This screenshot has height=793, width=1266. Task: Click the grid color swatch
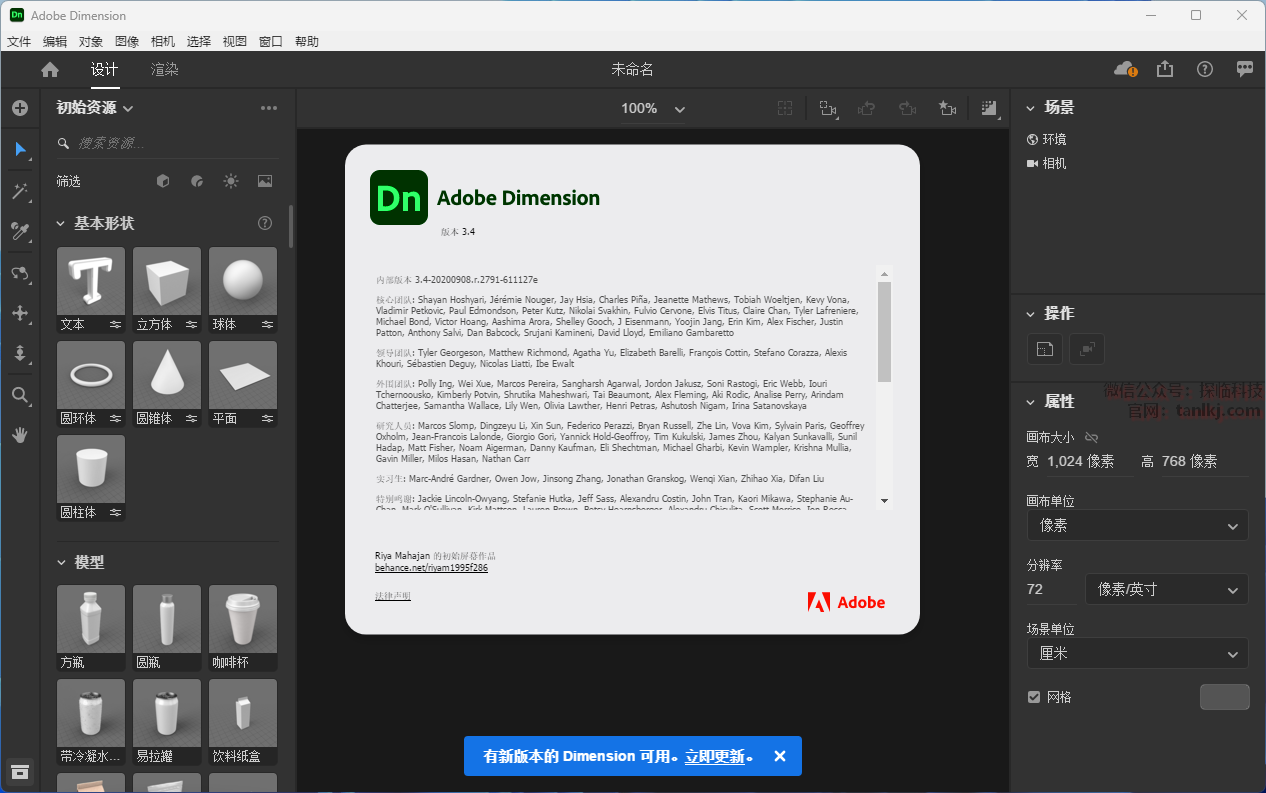1224,697
